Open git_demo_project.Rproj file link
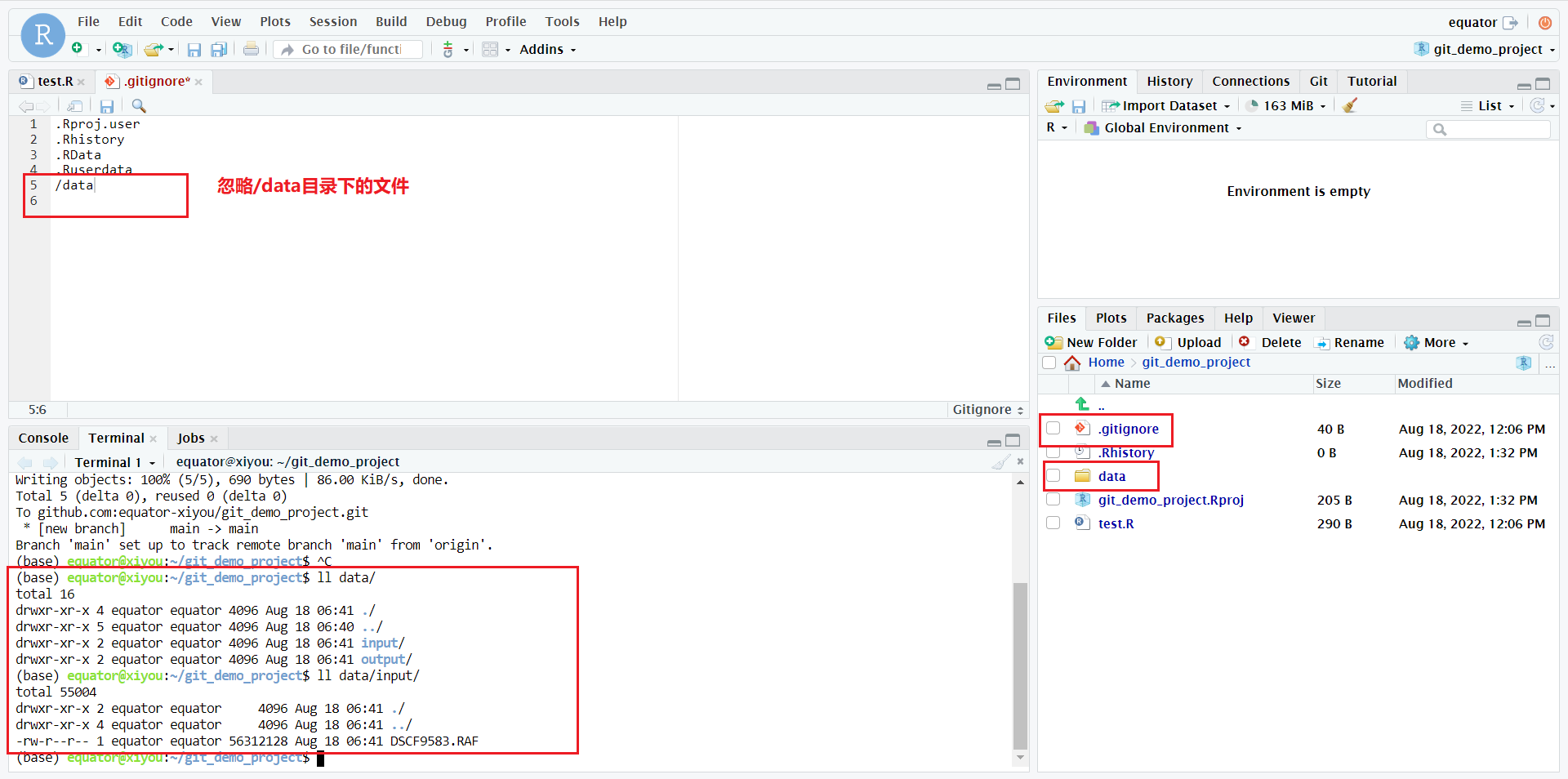Viewport: 1568px width, 779px height. click(1170, 500)
